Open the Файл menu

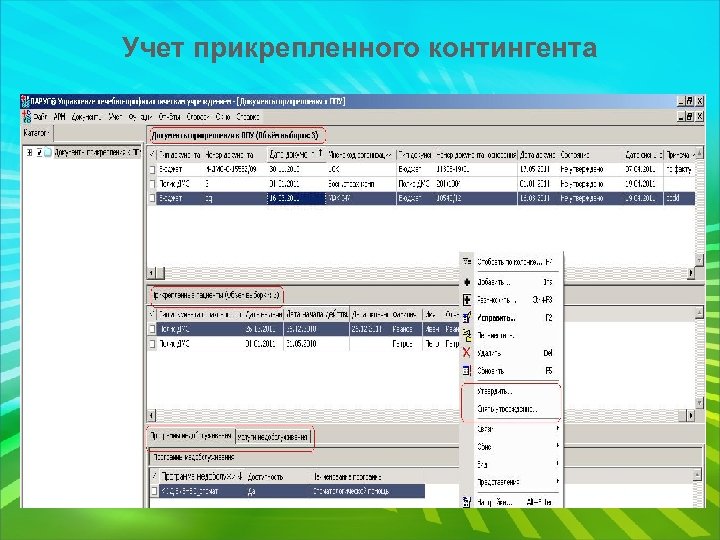tap(40, 117)
